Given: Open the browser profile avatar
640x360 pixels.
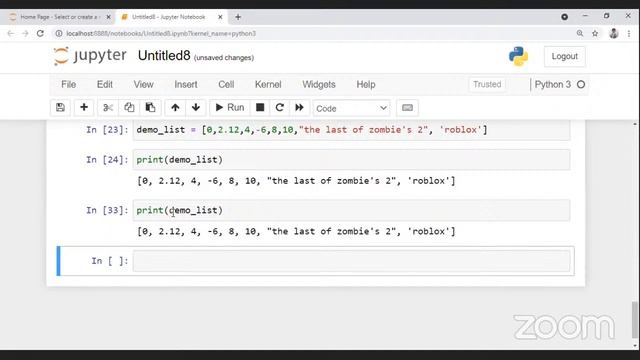Looking at the screenshot, I should (613, 33).
